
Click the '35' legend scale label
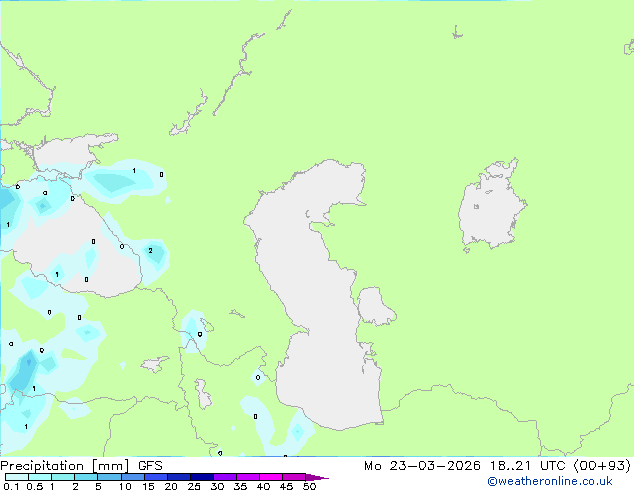point(240,486)
